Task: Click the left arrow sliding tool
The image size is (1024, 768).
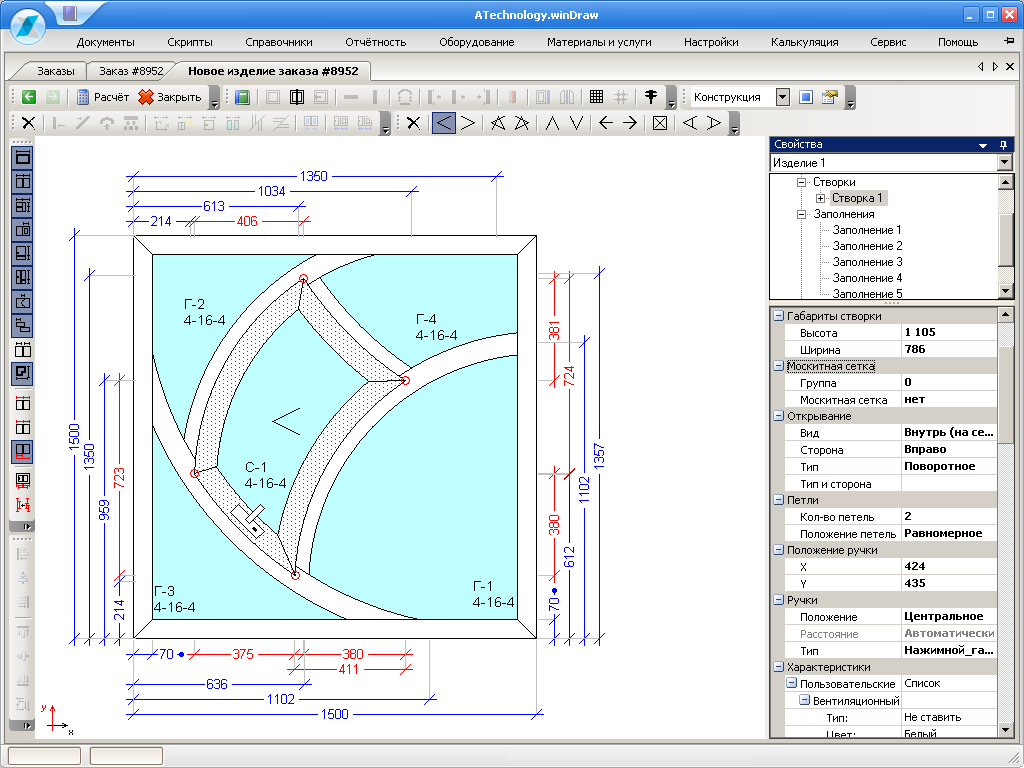Action: tap(606, 123)
